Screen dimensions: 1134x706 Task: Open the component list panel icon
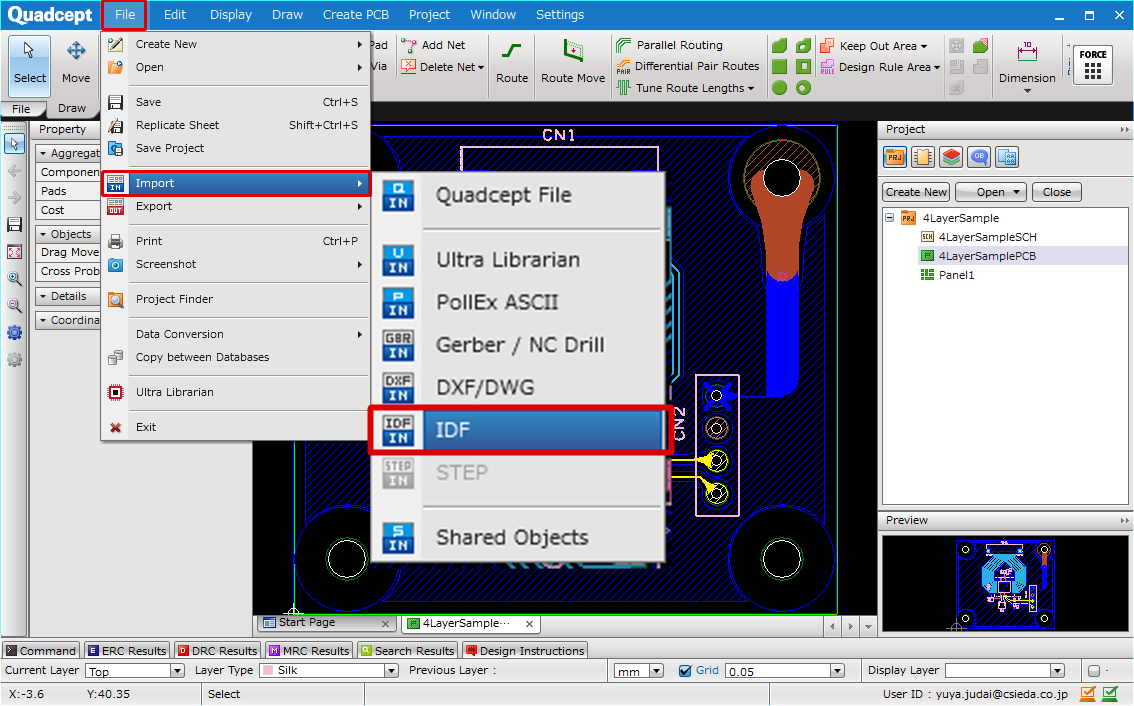click(x=923, y=157)
